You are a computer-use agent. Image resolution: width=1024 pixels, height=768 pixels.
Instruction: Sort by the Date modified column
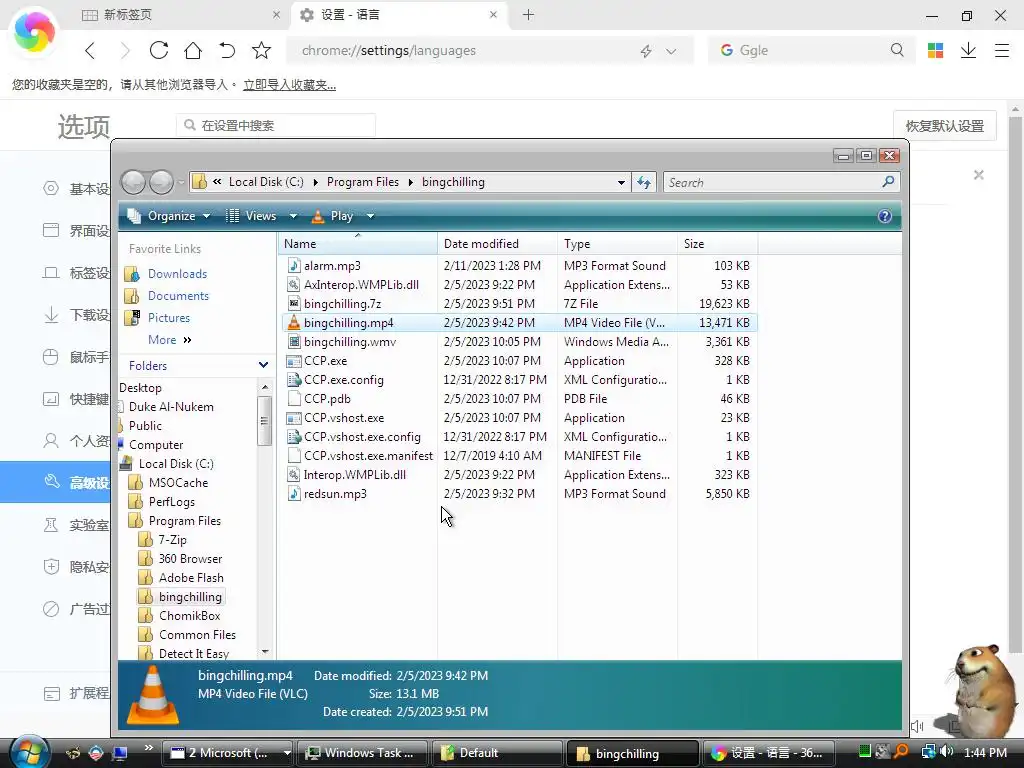tap(497, 244)
